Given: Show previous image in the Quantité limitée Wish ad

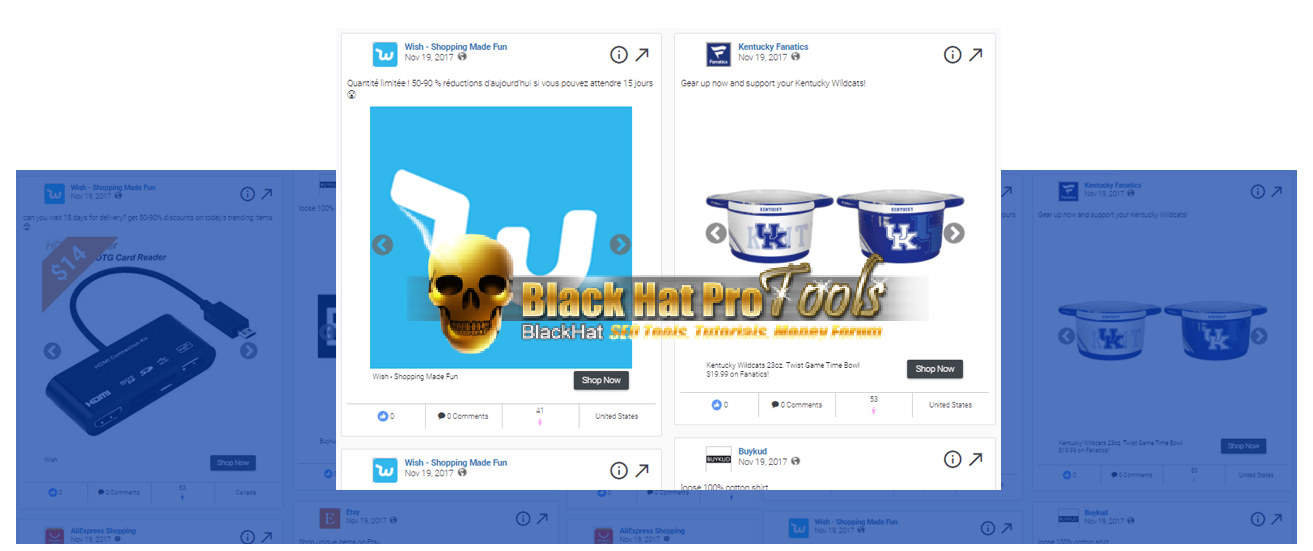Looking at the screenshot, I should pos(382,244).
